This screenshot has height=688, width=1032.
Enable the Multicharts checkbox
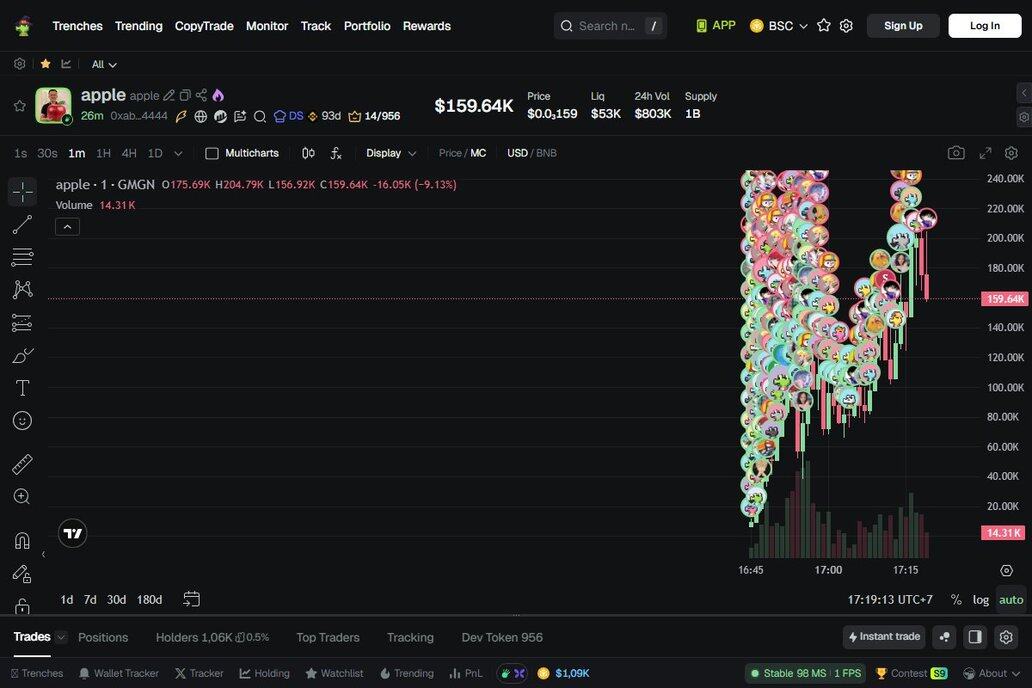pyautogui.click(x=212, y=153)
